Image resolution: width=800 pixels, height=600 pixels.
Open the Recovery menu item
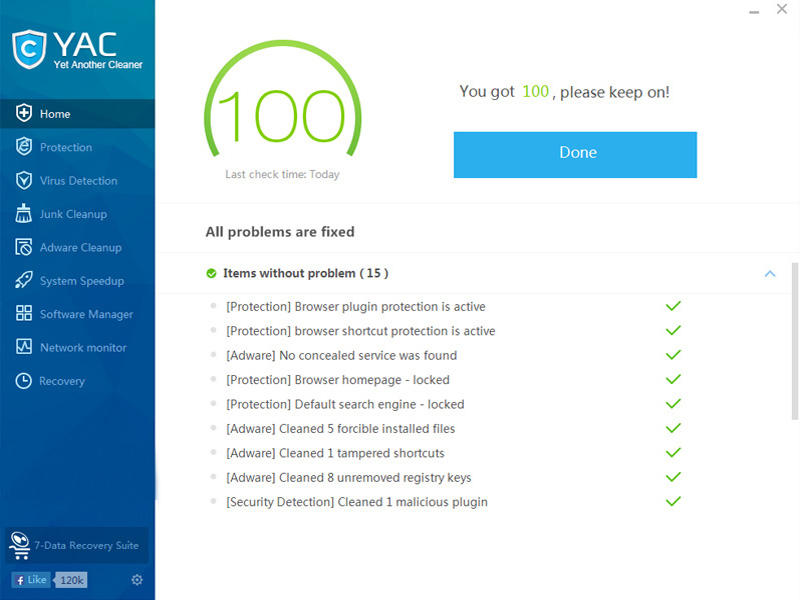pyautogui.click(x=61, y=381)
